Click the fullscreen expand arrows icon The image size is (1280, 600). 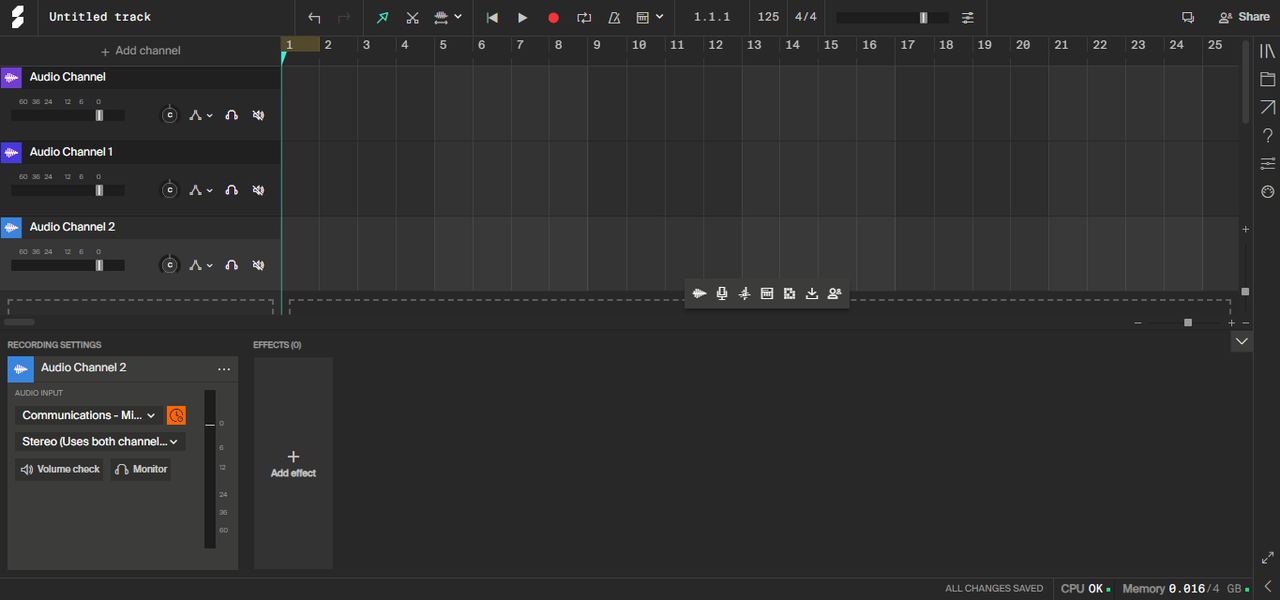[1267, 557]
